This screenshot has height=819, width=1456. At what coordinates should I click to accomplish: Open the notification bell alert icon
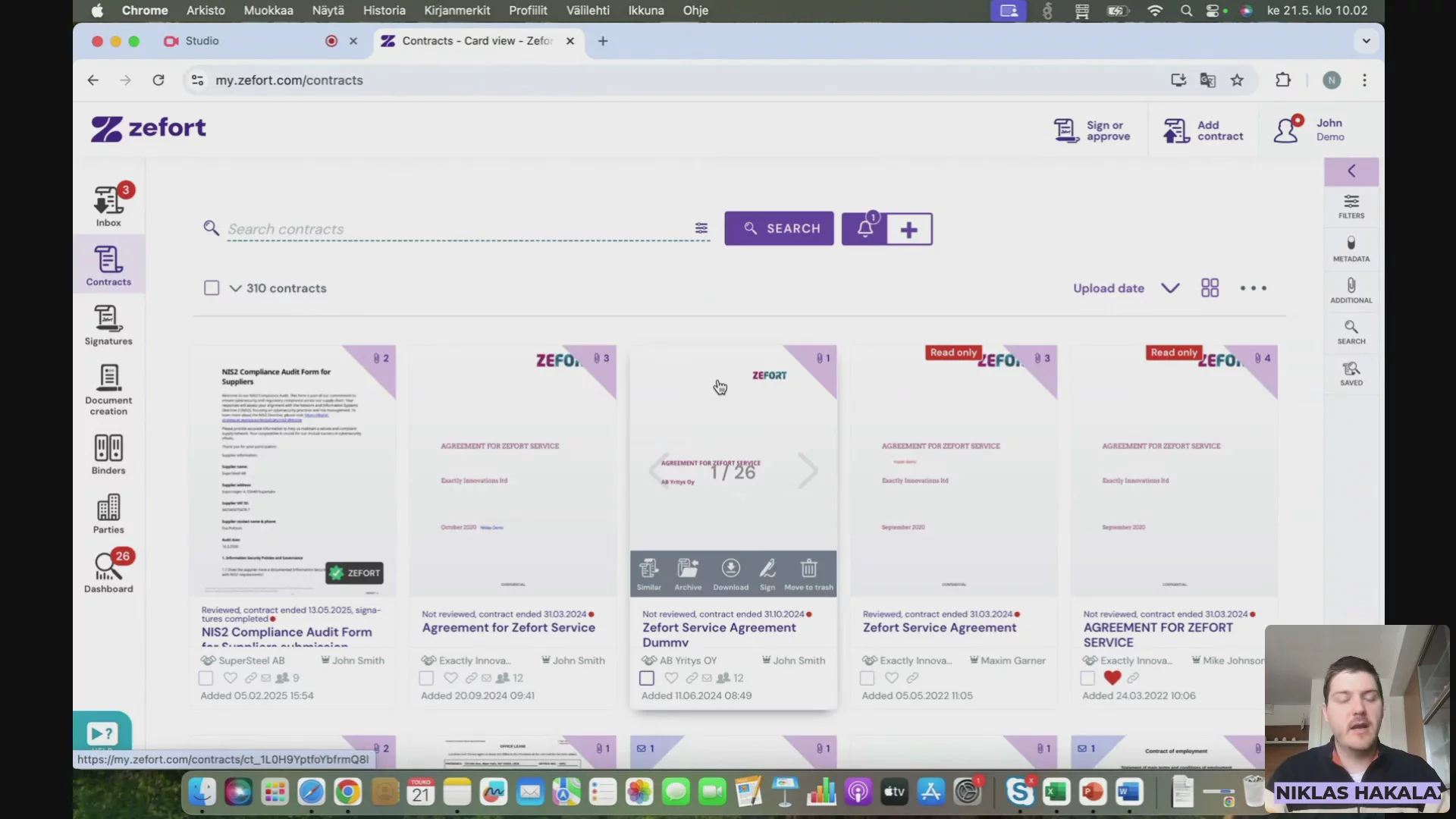click(x=864, y=228)
